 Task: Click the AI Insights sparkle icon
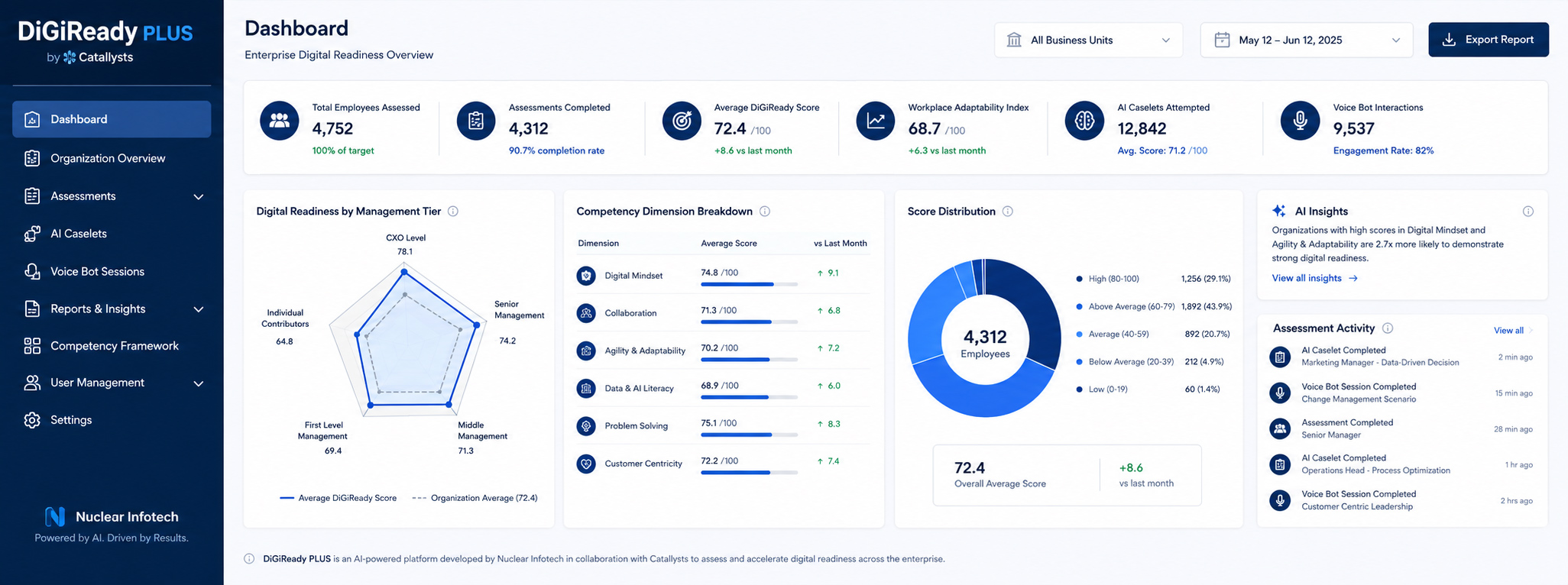click(x=1278, y=212)
